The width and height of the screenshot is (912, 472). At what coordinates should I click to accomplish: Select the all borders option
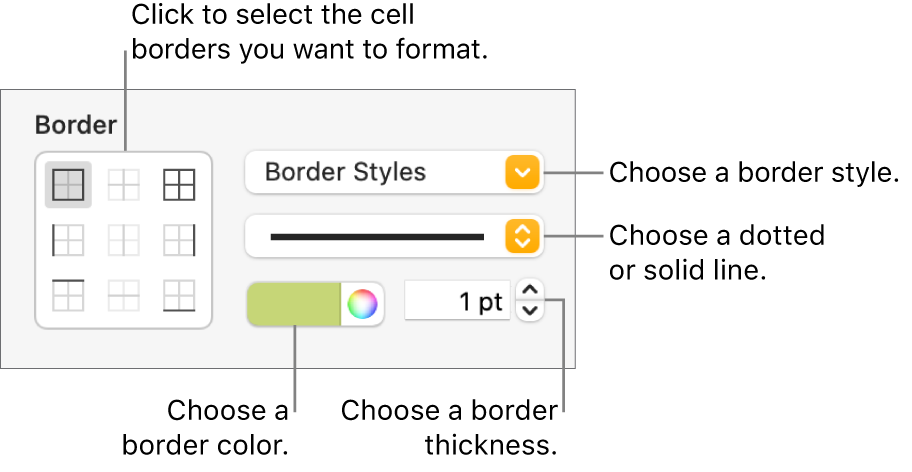pos(179,185)
